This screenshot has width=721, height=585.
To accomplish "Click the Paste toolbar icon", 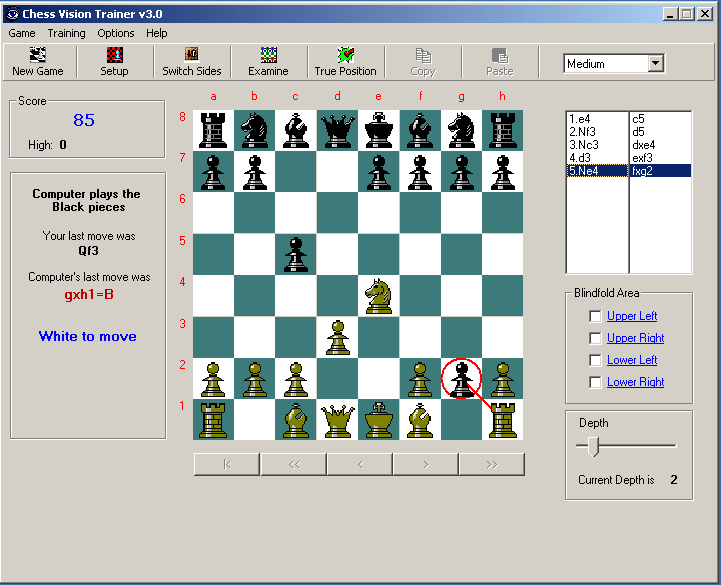I will (500, 62).
